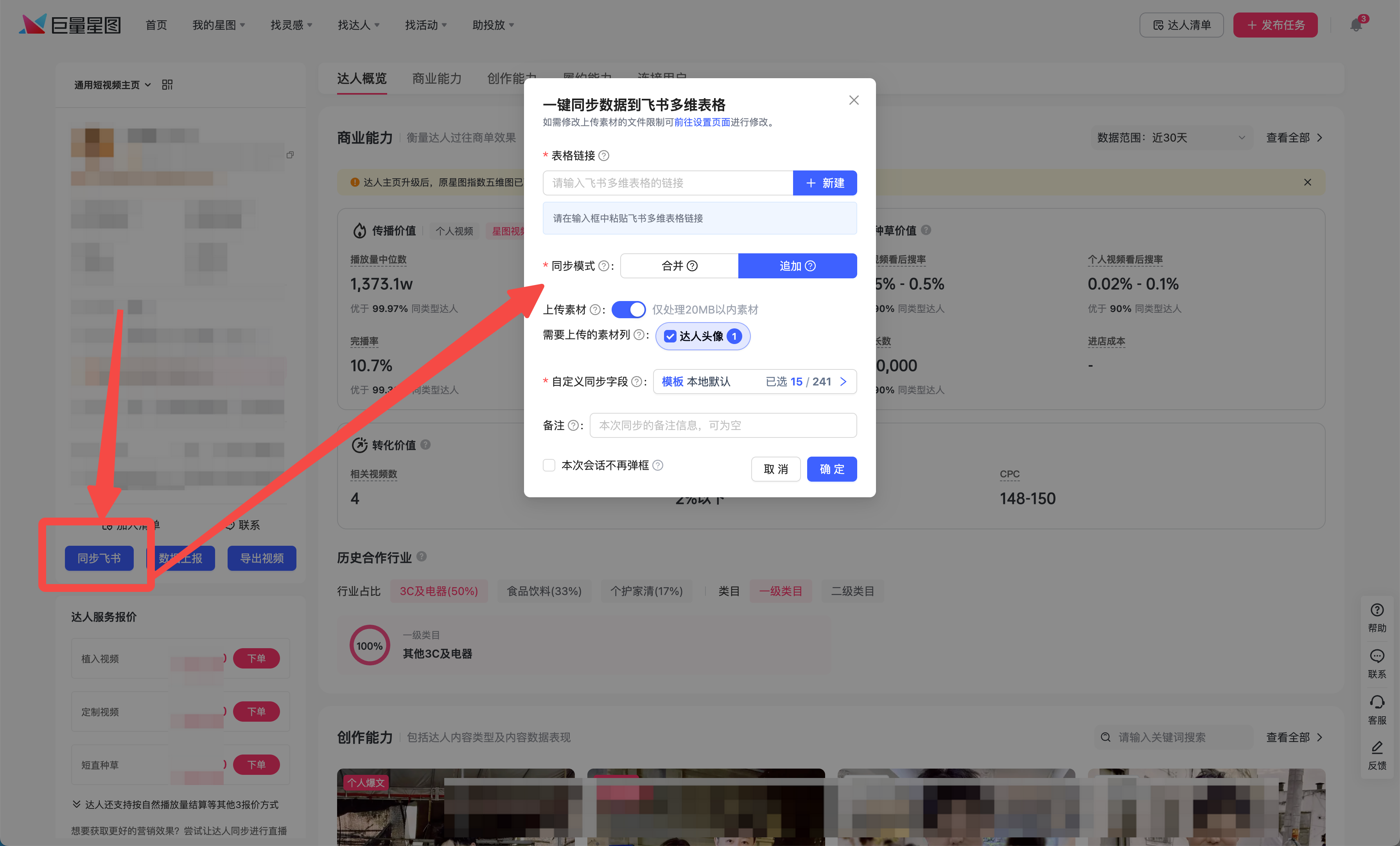Click help icon next to 上传素材
This screenshot has height=846, width=1400.
click(x=595, y=310)
